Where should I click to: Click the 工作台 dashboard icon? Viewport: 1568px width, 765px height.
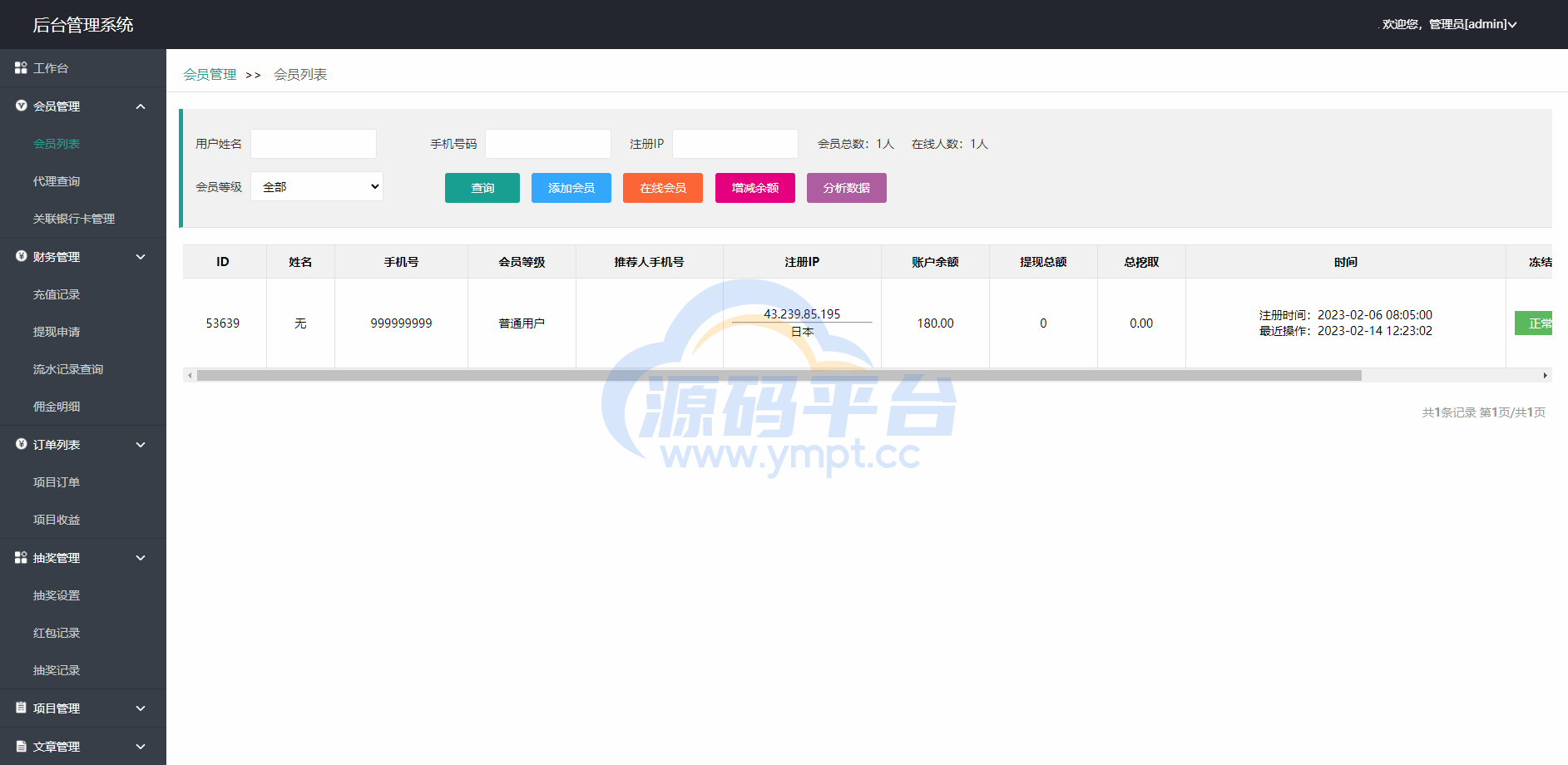21,67
